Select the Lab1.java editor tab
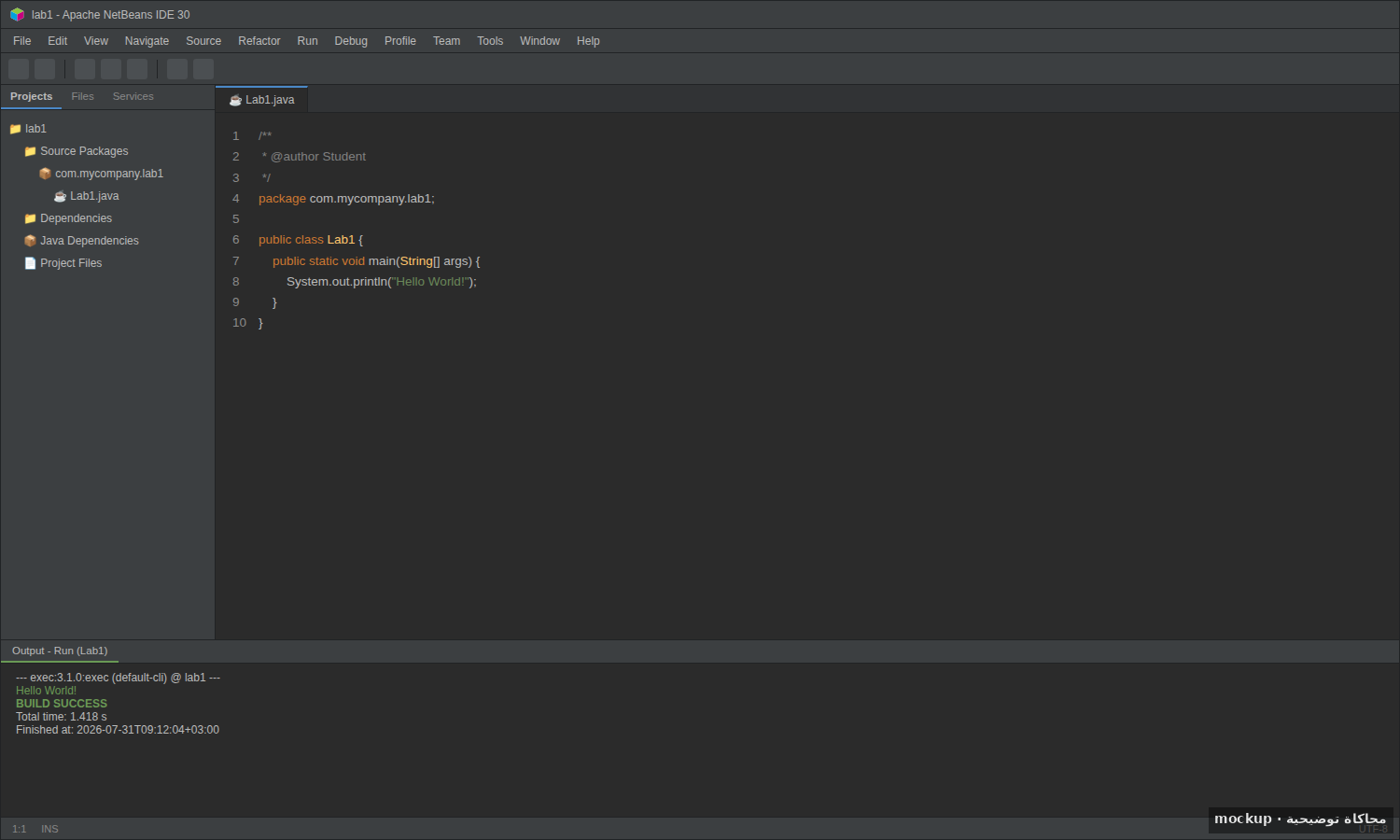Screen dimensions: 1400x840 (x=261, y=100)
